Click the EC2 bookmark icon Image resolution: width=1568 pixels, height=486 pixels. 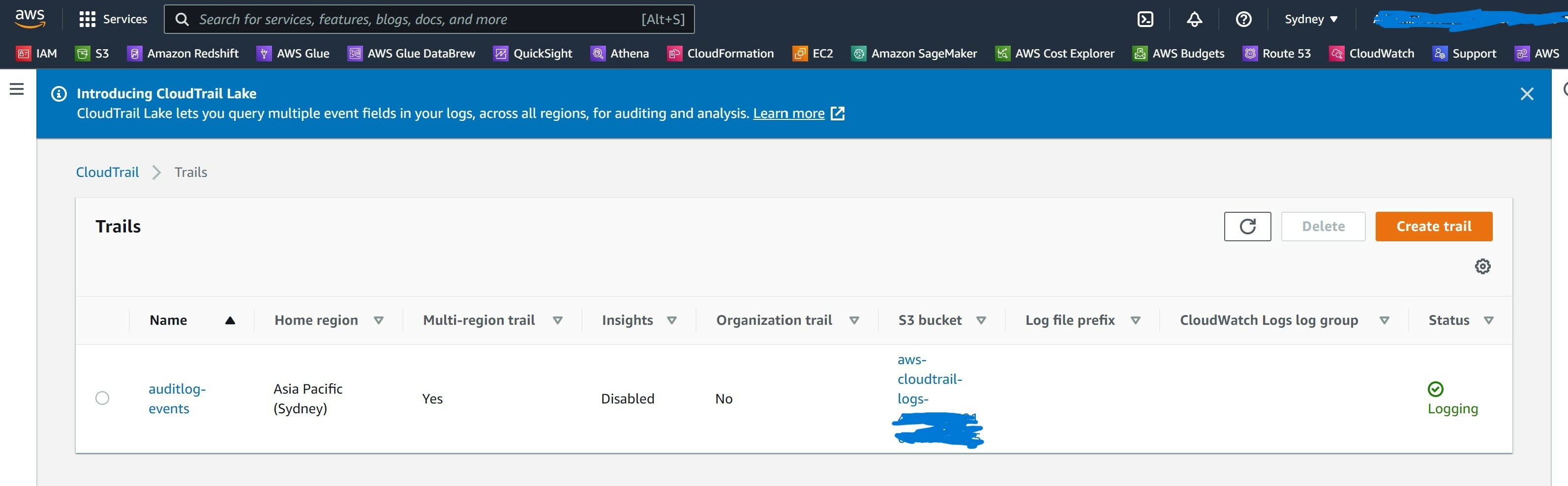click(800, 54)
